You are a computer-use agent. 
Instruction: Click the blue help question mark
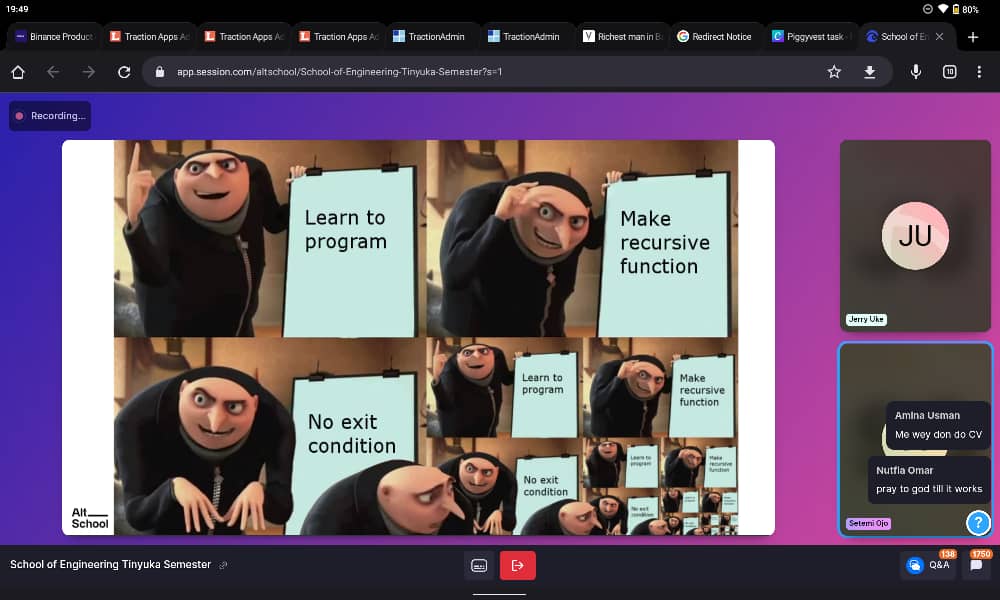978,523
